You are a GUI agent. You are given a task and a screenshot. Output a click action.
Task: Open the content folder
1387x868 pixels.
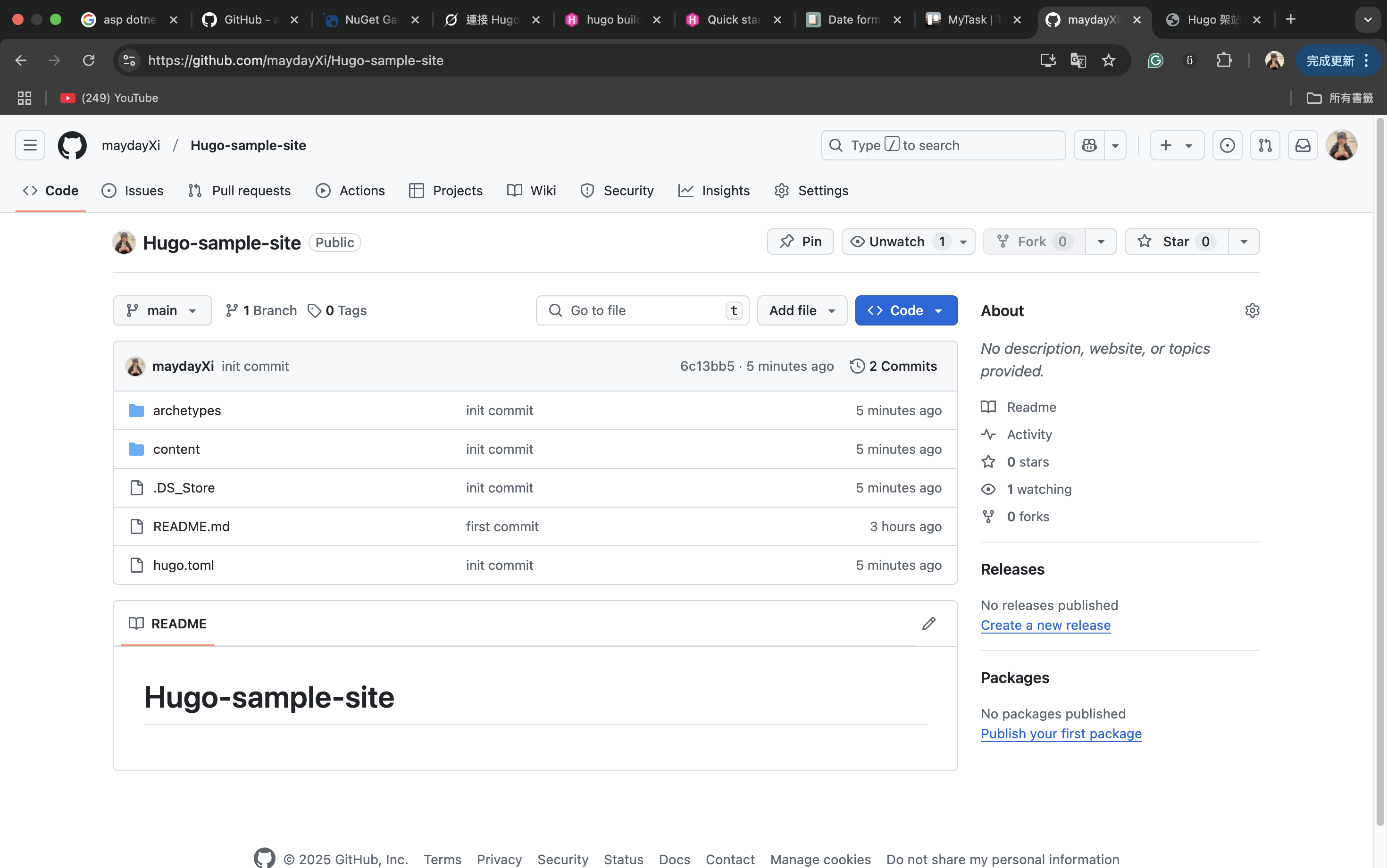pos(176,449)
